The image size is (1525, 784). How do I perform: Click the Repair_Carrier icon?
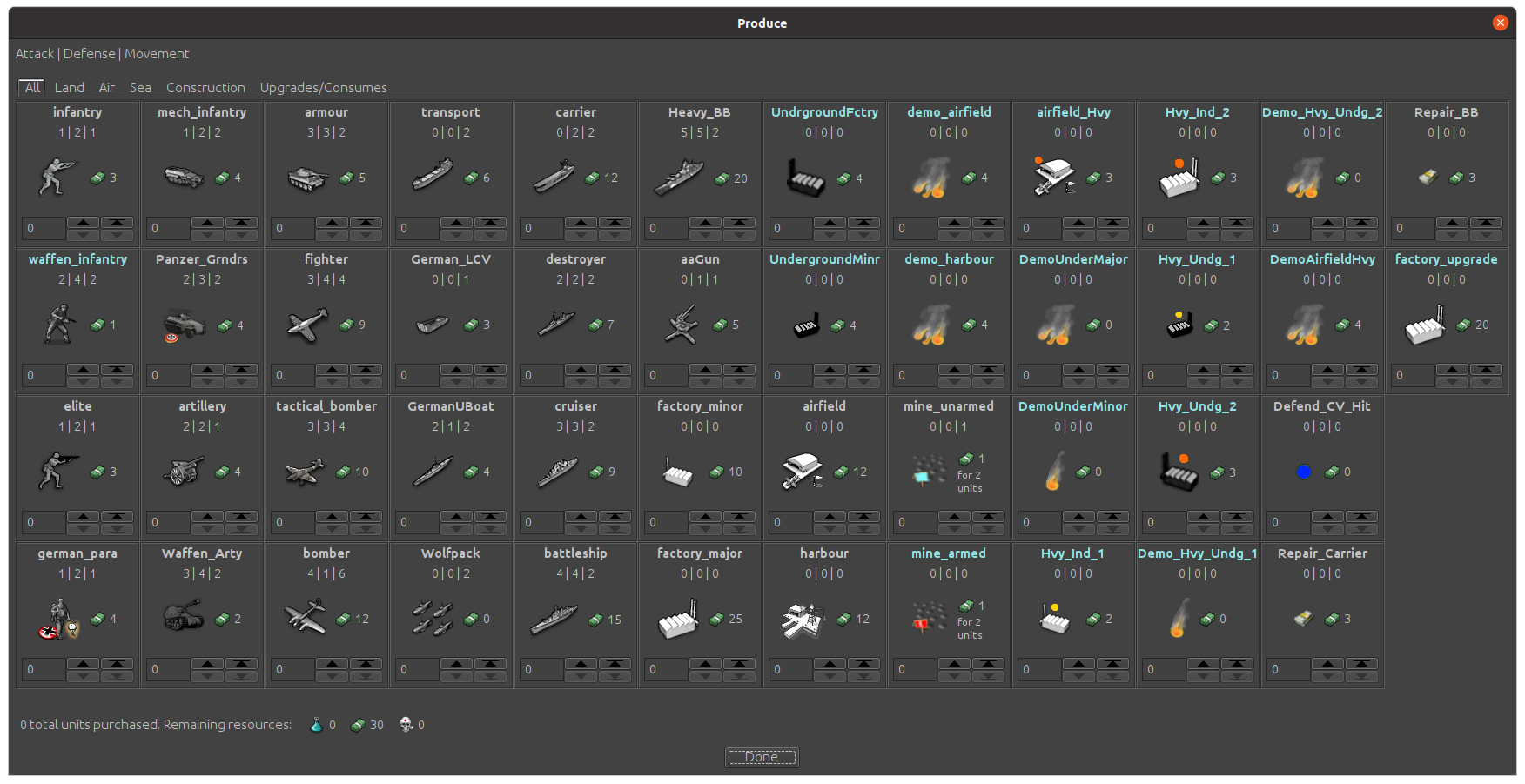pos(1303,619)
